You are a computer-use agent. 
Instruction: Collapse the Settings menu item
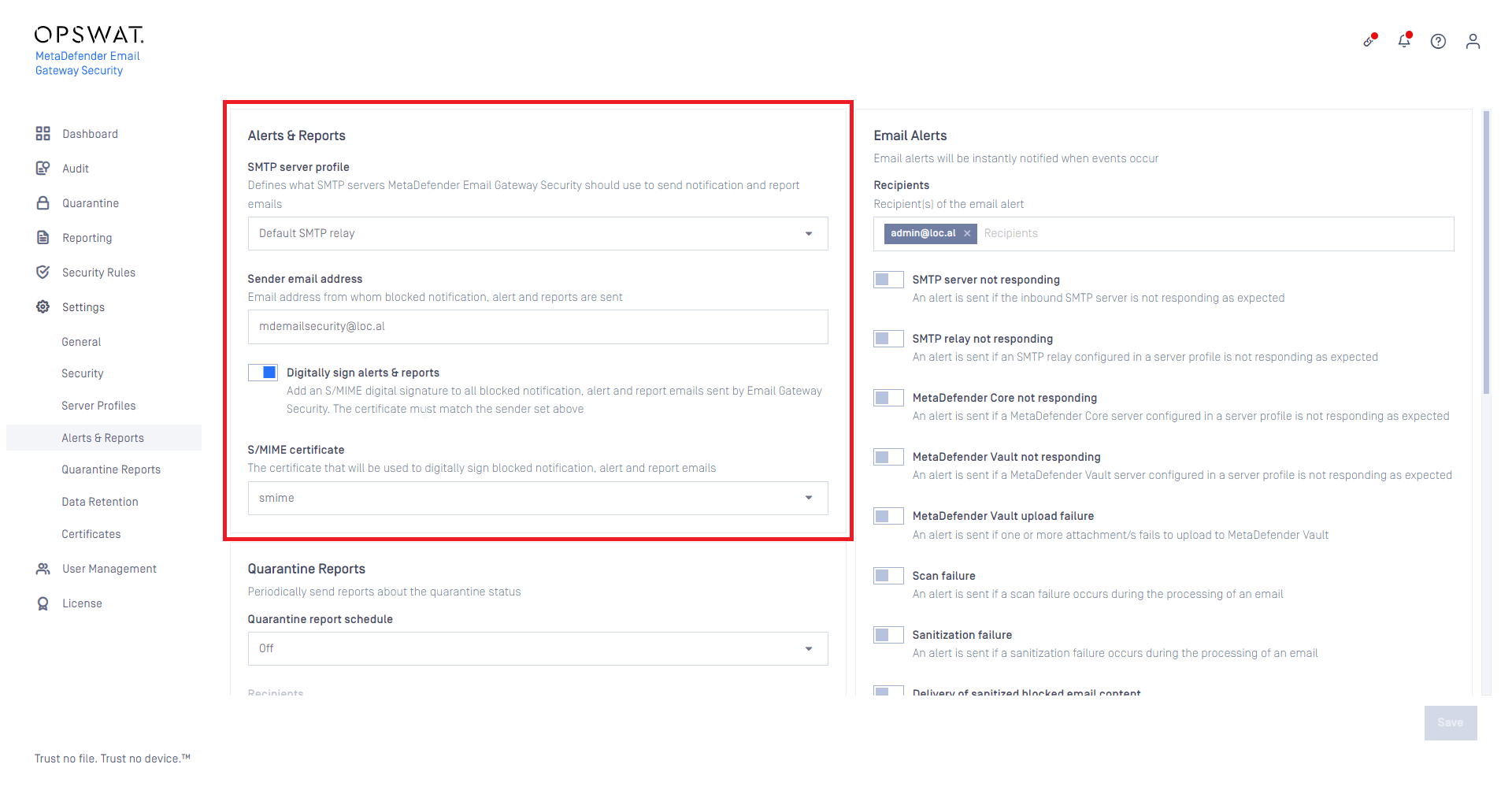83,307
